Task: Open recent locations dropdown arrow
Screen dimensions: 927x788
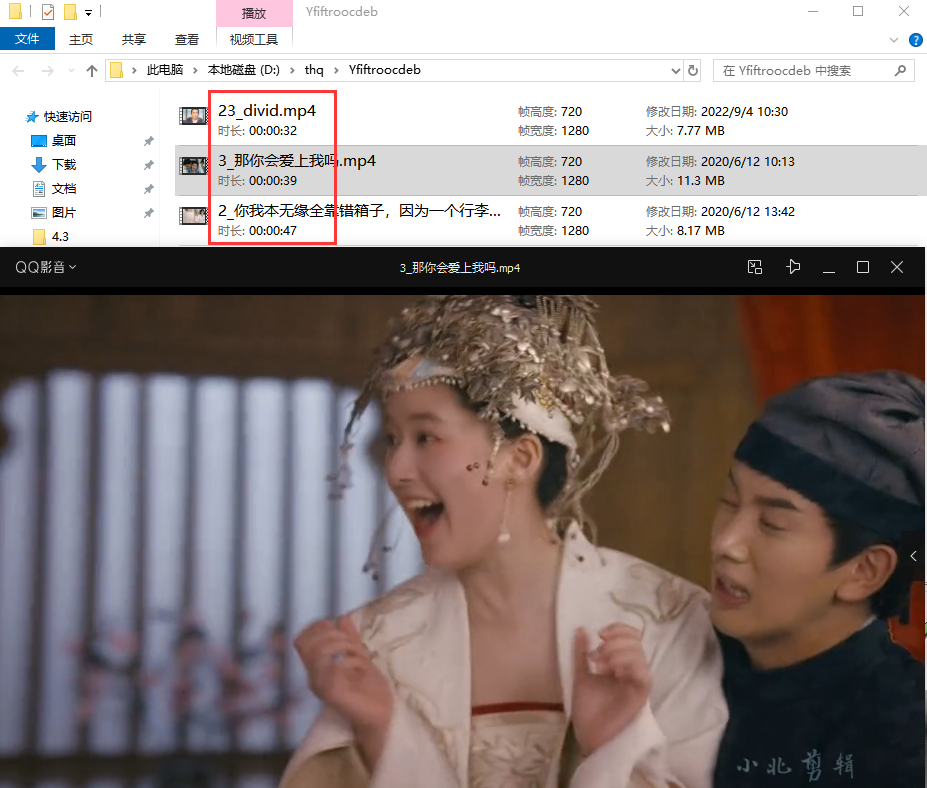Action: pos(72,71)
